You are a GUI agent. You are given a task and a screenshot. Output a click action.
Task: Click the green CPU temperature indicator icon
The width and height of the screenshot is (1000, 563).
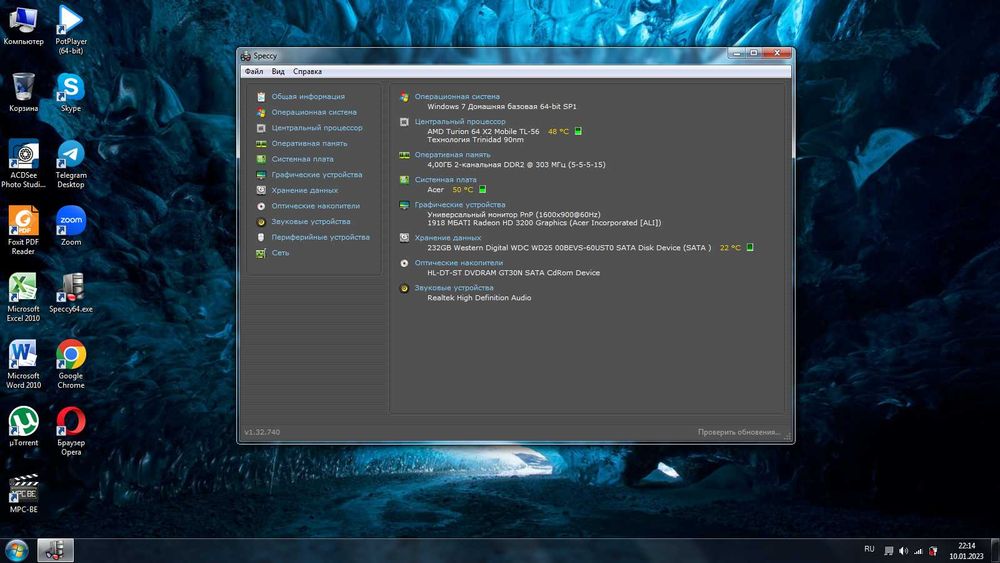tap(578, 131)
